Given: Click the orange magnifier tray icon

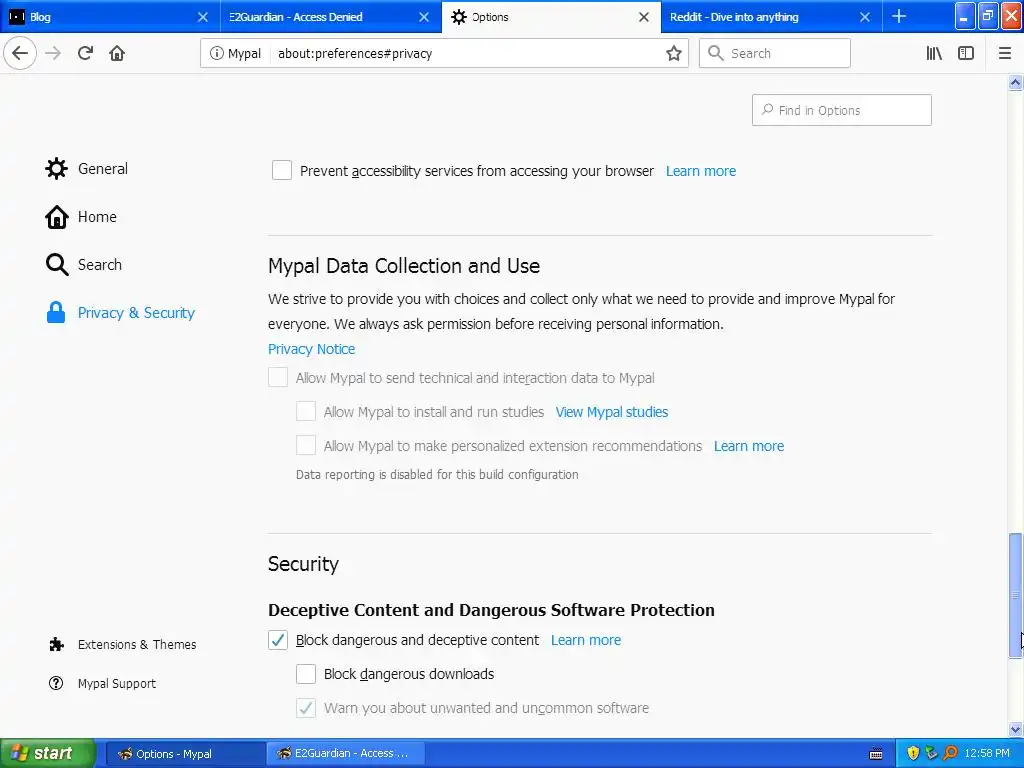Looking at the screenshot, I should click(x=950, y=753).
